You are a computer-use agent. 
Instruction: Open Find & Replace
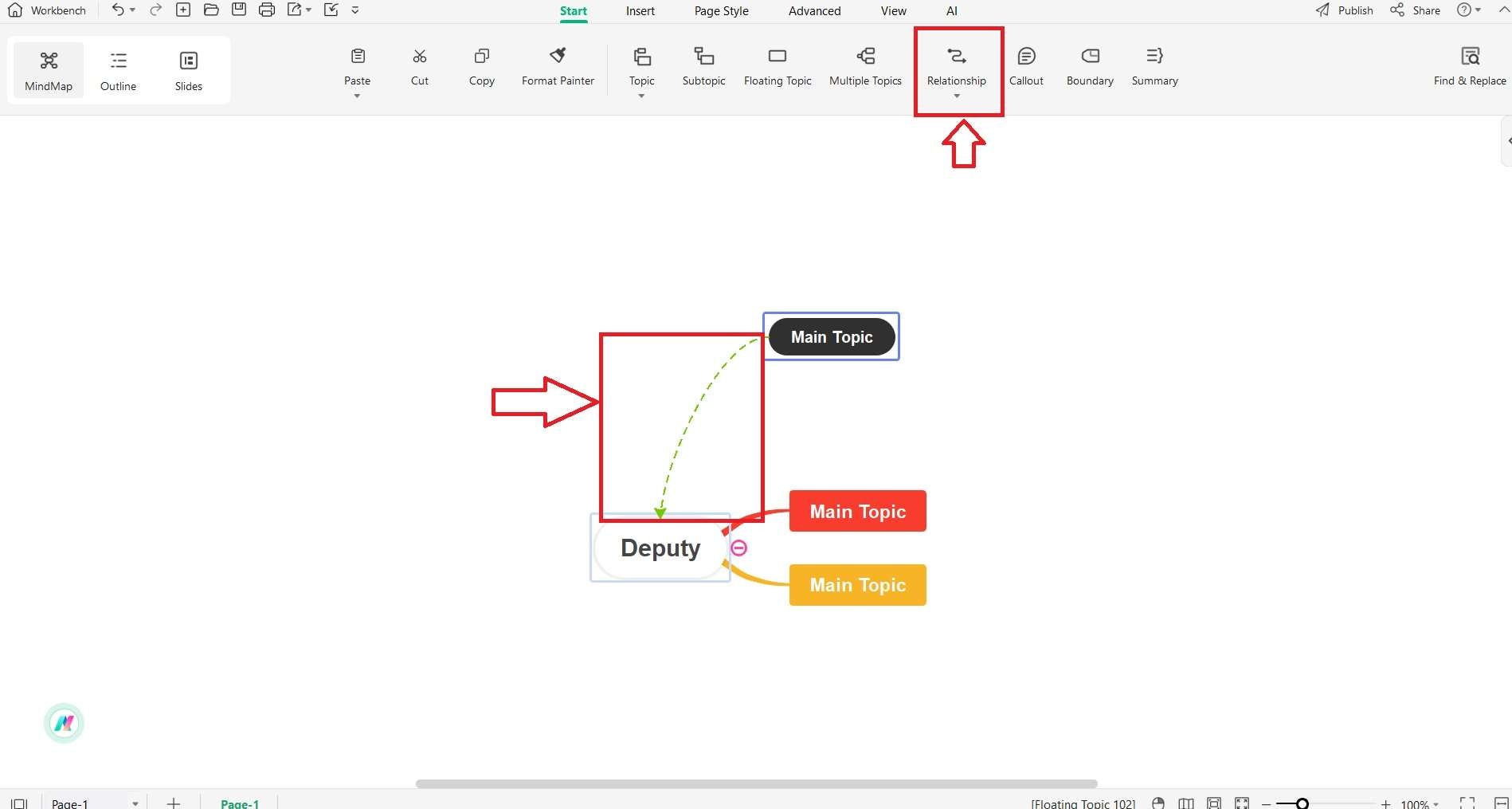1470,67
